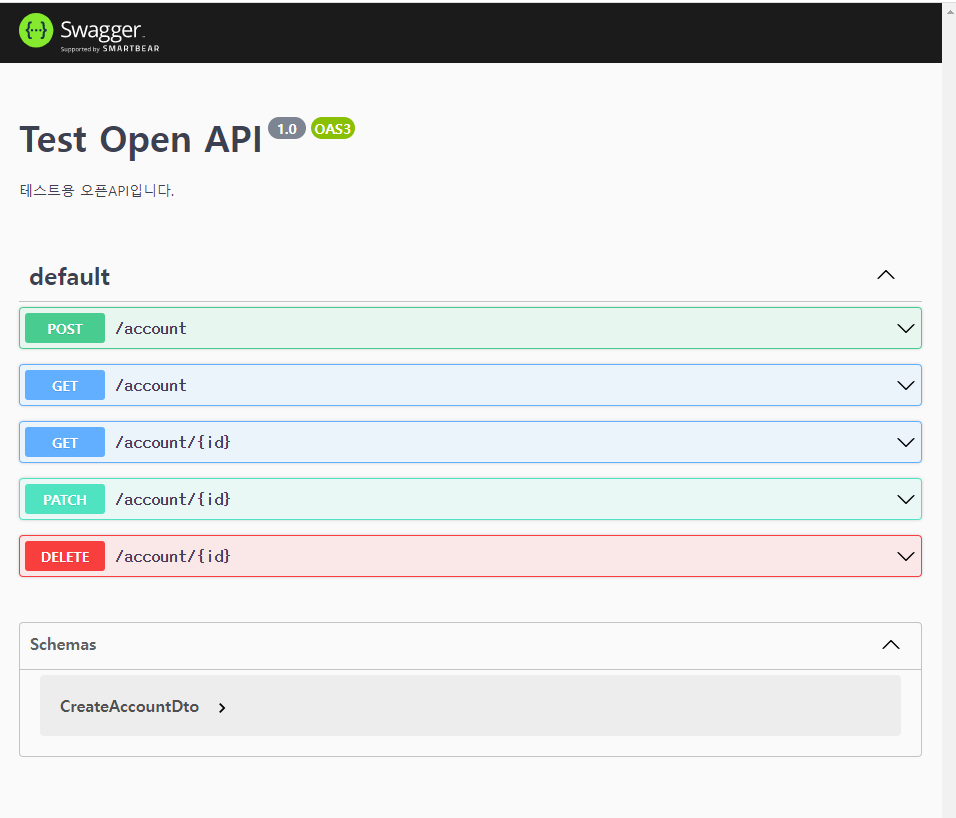
Task: Select the GET method badge for /account
Action: coord(64,385)
